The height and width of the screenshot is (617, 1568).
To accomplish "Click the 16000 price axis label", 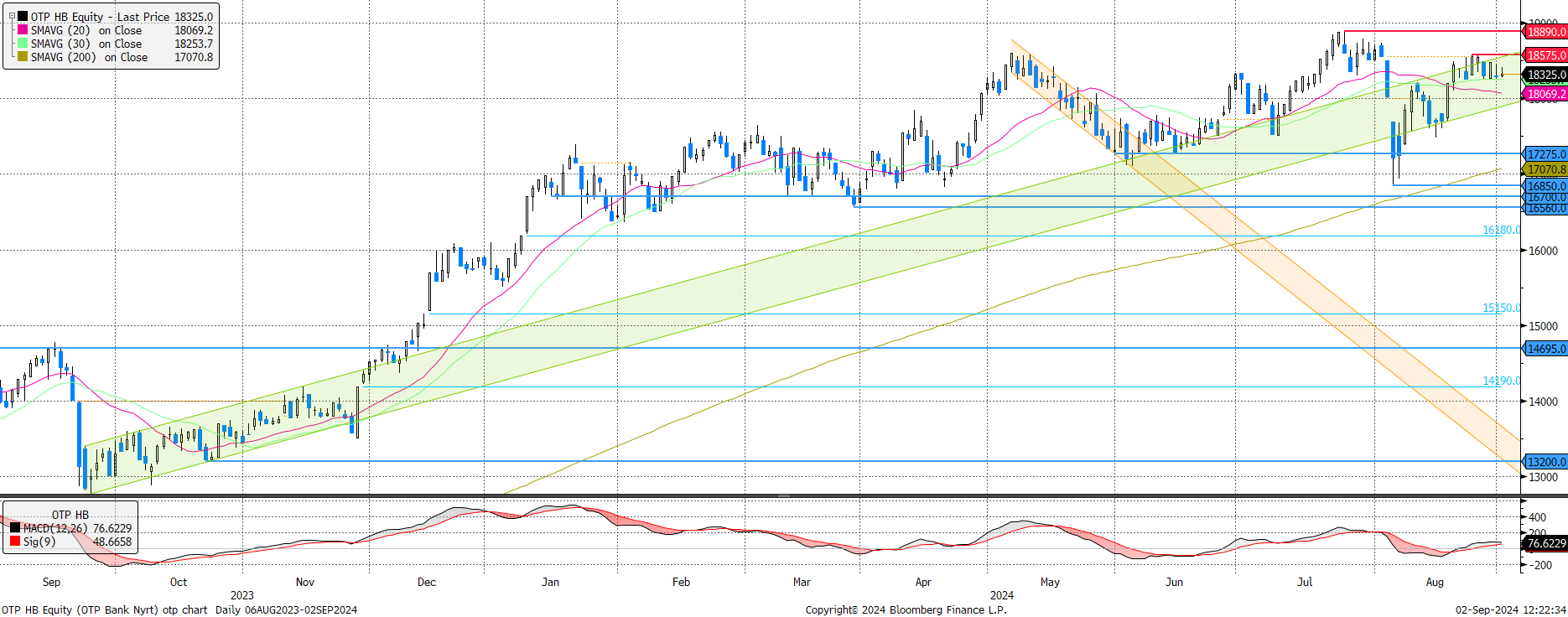I will point(1543,251).
